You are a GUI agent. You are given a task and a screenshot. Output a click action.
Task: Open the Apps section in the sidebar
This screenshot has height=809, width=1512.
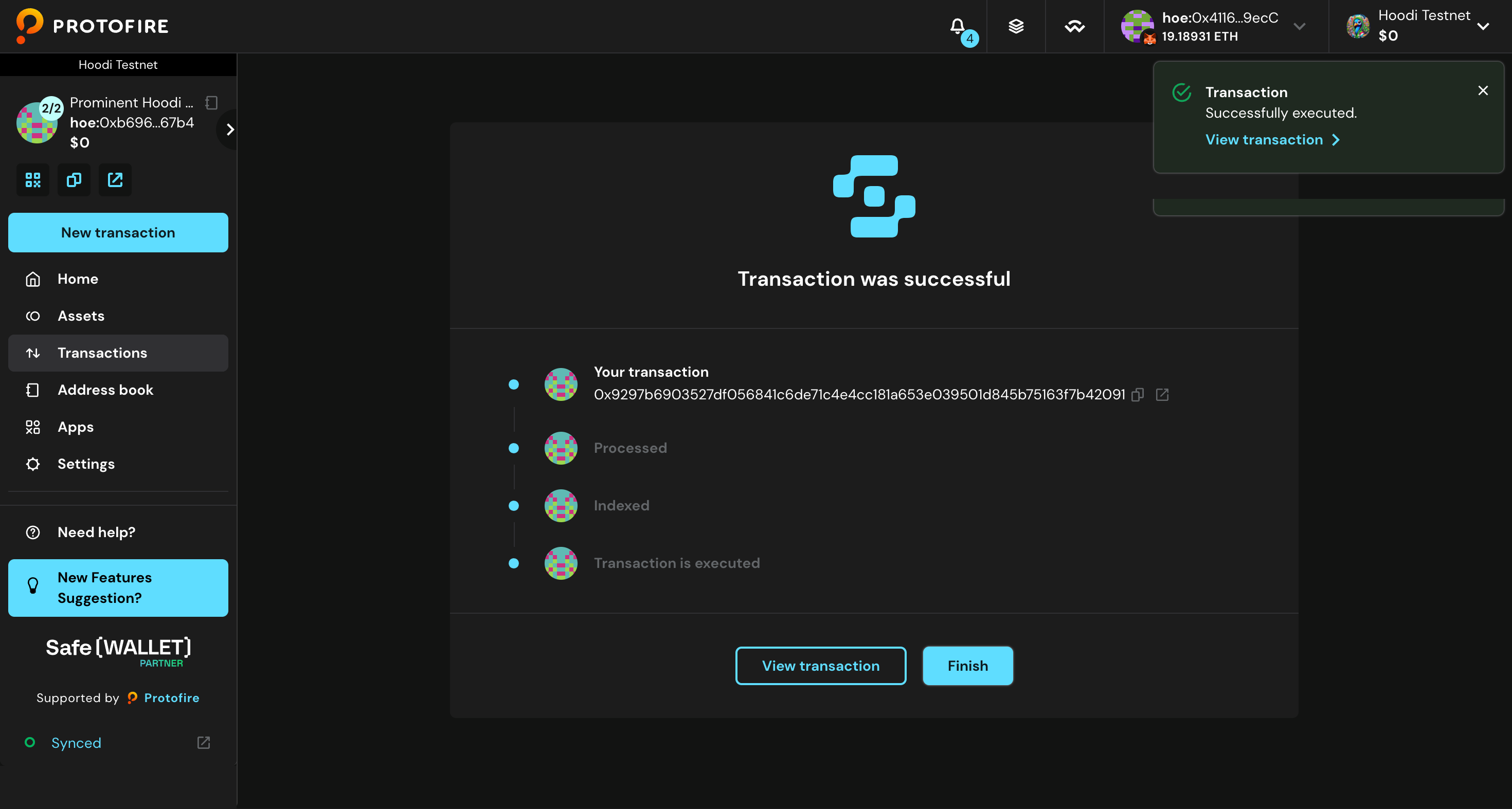[x=75, y=427]
